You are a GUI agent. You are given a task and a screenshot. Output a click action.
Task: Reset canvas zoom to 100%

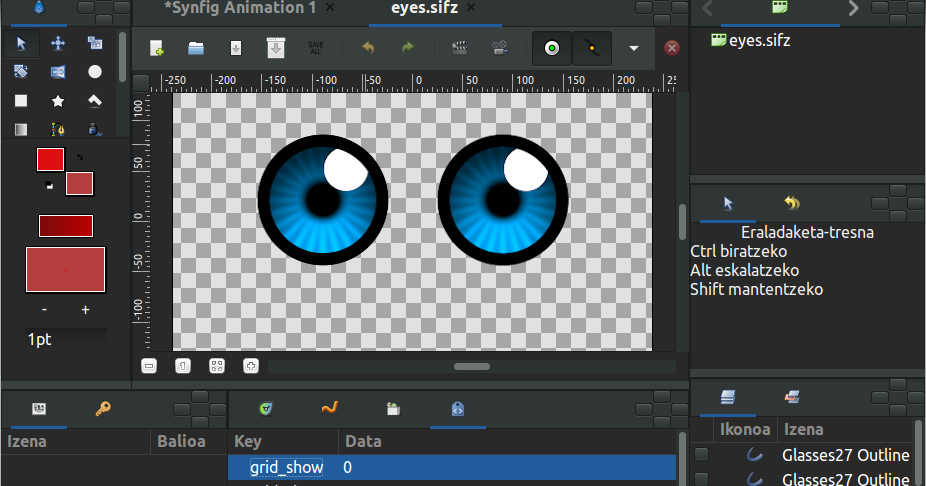[183, 366]
